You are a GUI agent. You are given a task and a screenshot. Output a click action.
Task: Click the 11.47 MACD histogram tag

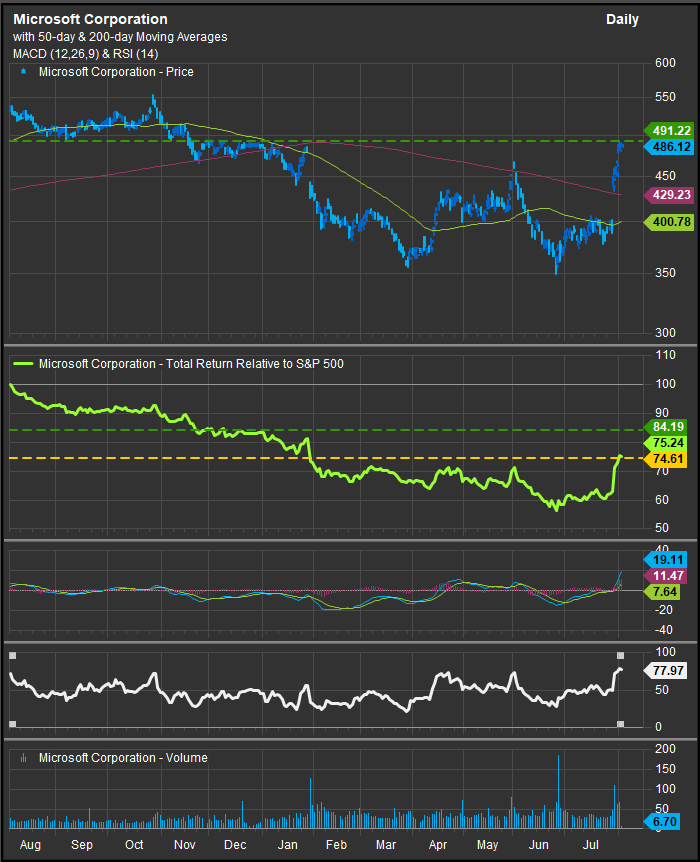click(x=665, y=576)
